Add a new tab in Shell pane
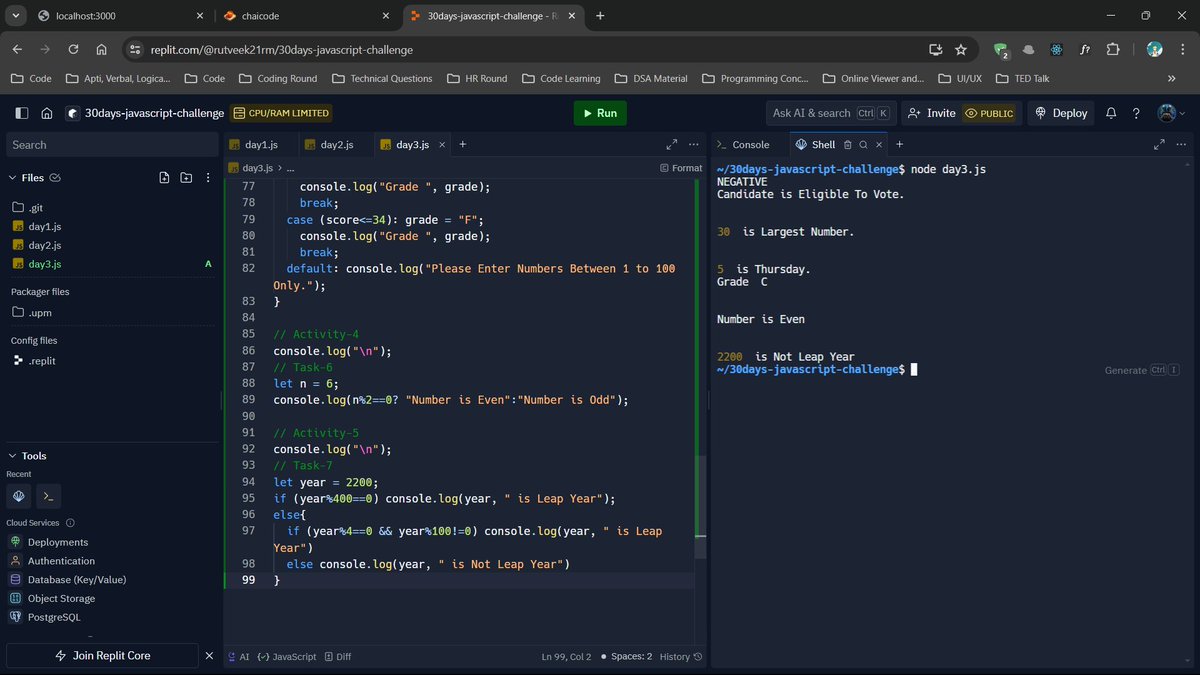Screen dimensions: 1200x675 899,144
